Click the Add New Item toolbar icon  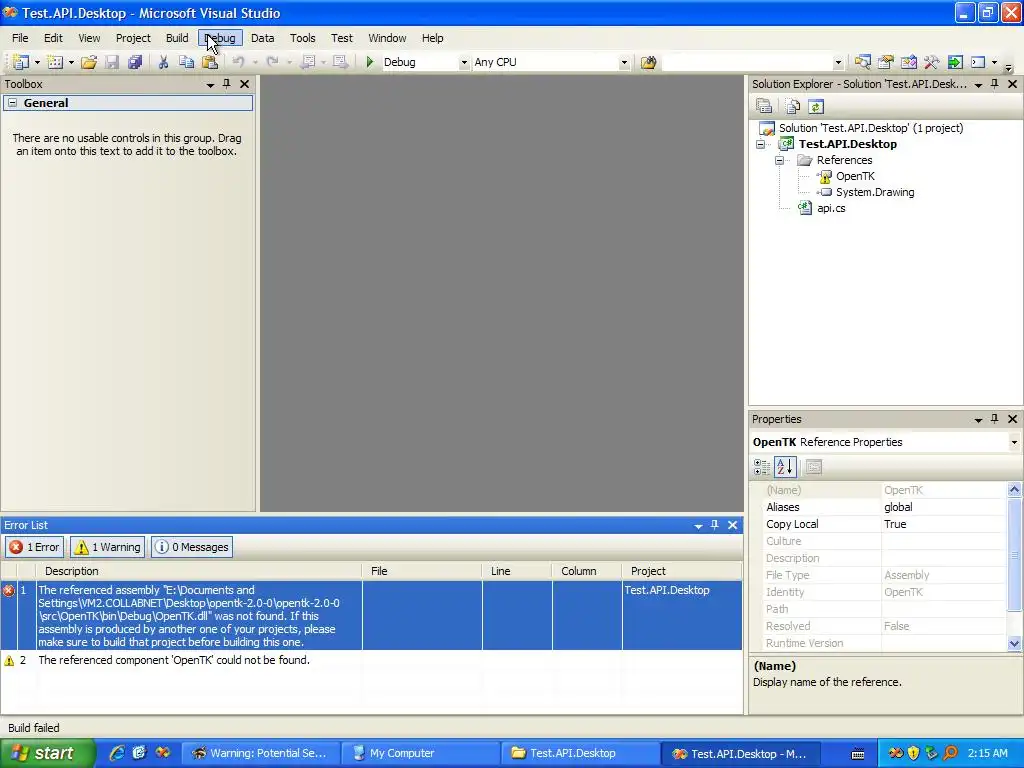click(56, 62)
